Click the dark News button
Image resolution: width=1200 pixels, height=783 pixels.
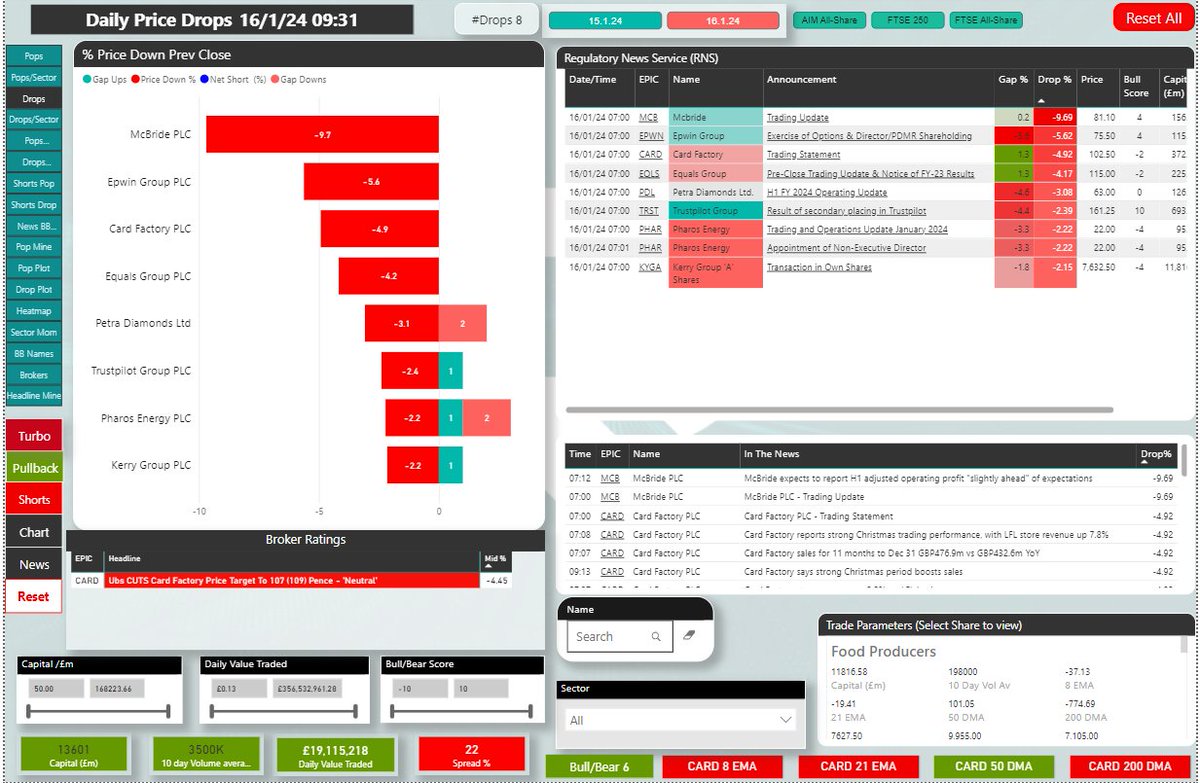(34, 564)
